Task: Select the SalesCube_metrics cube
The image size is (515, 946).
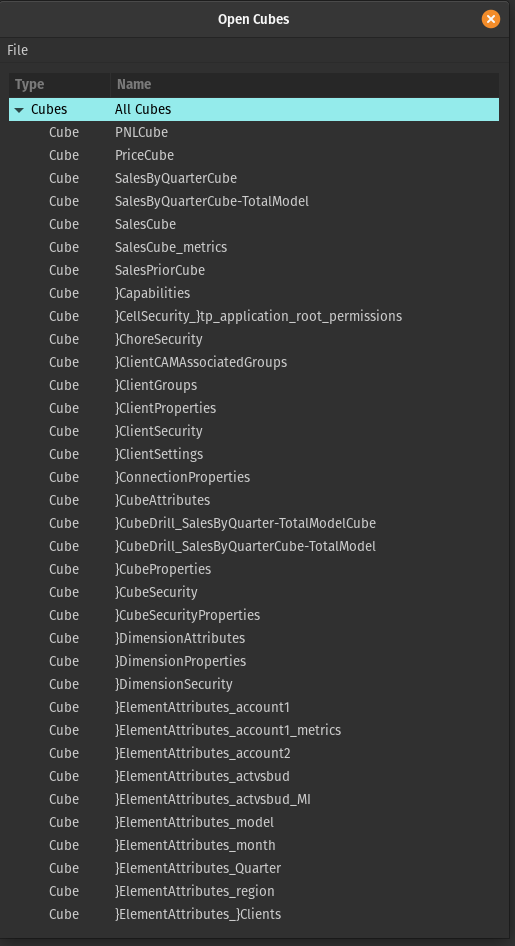Action: [x=254, y=247]
